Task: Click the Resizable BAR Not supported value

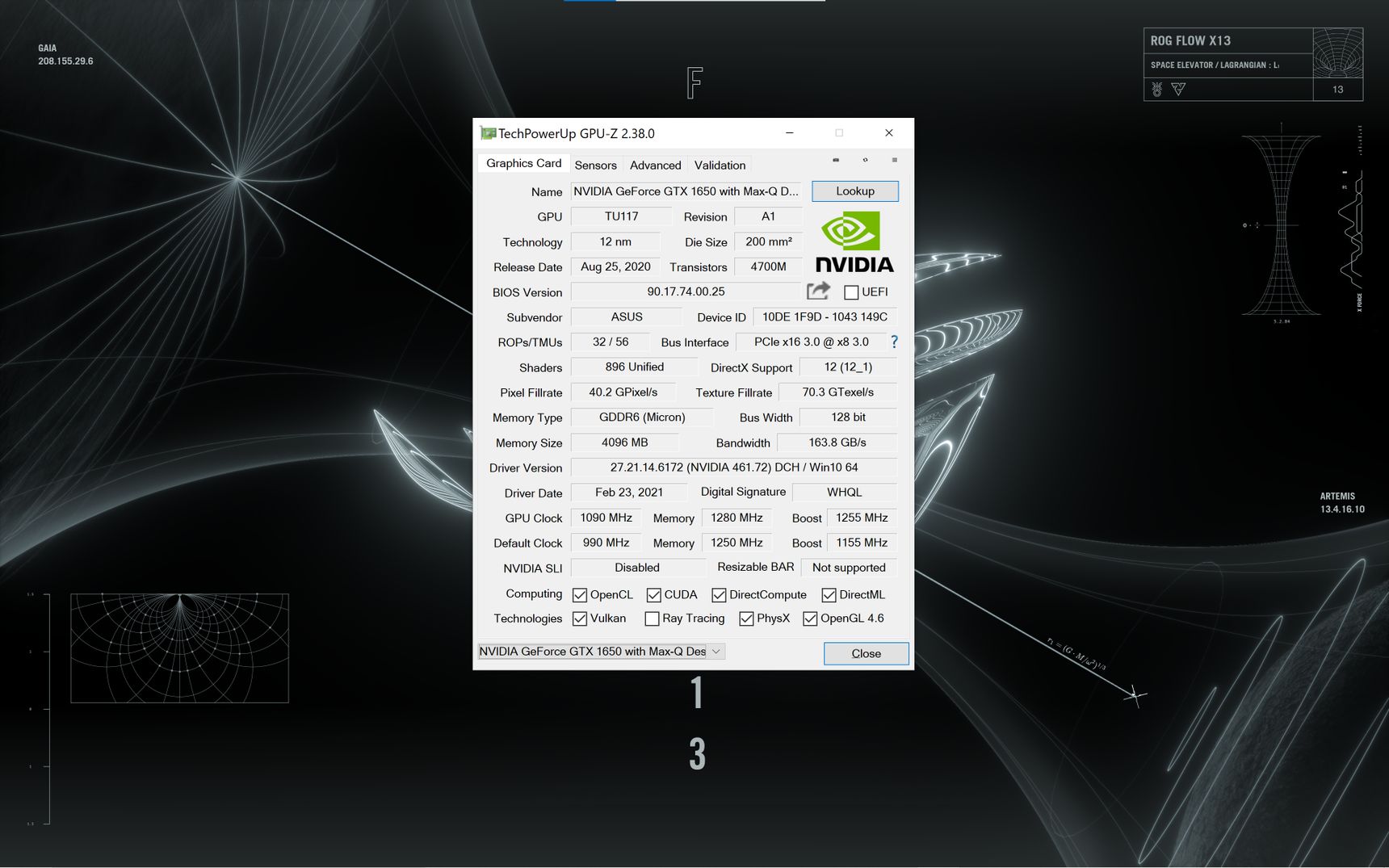Action: [849, 568]
